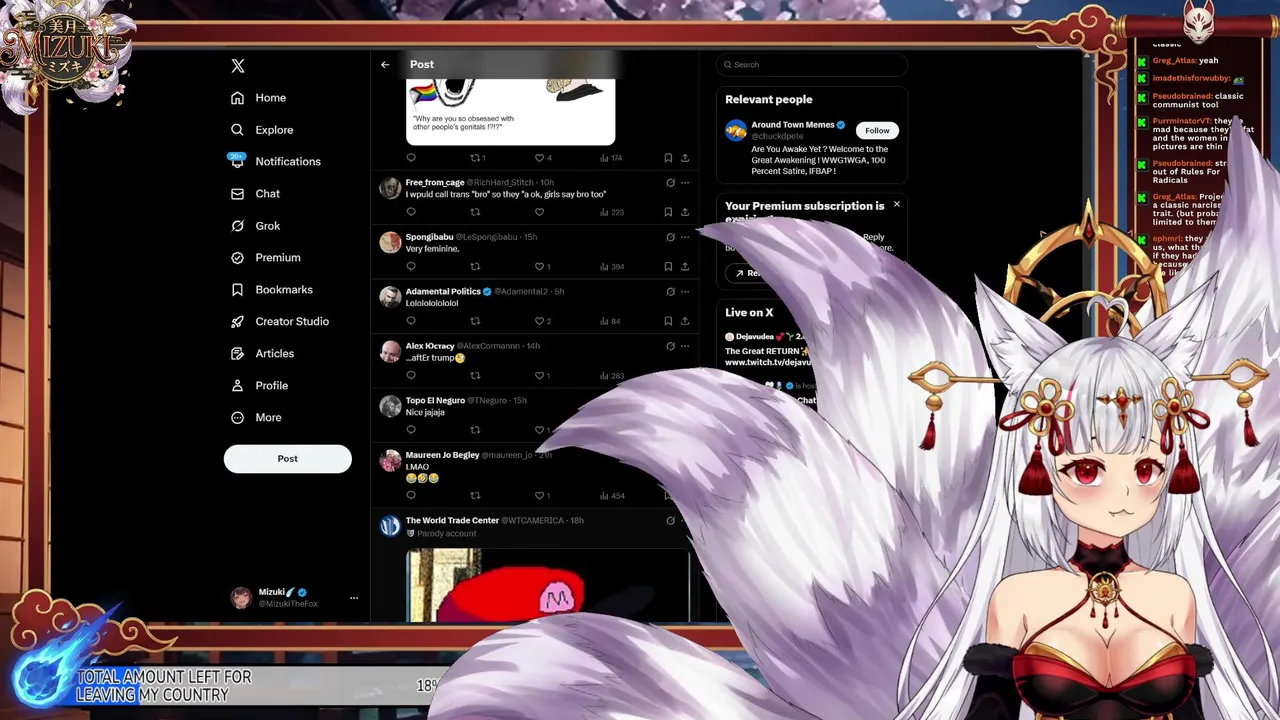Open the X logo home link
Screen dimensions: 1280x720
pos(238,66)
